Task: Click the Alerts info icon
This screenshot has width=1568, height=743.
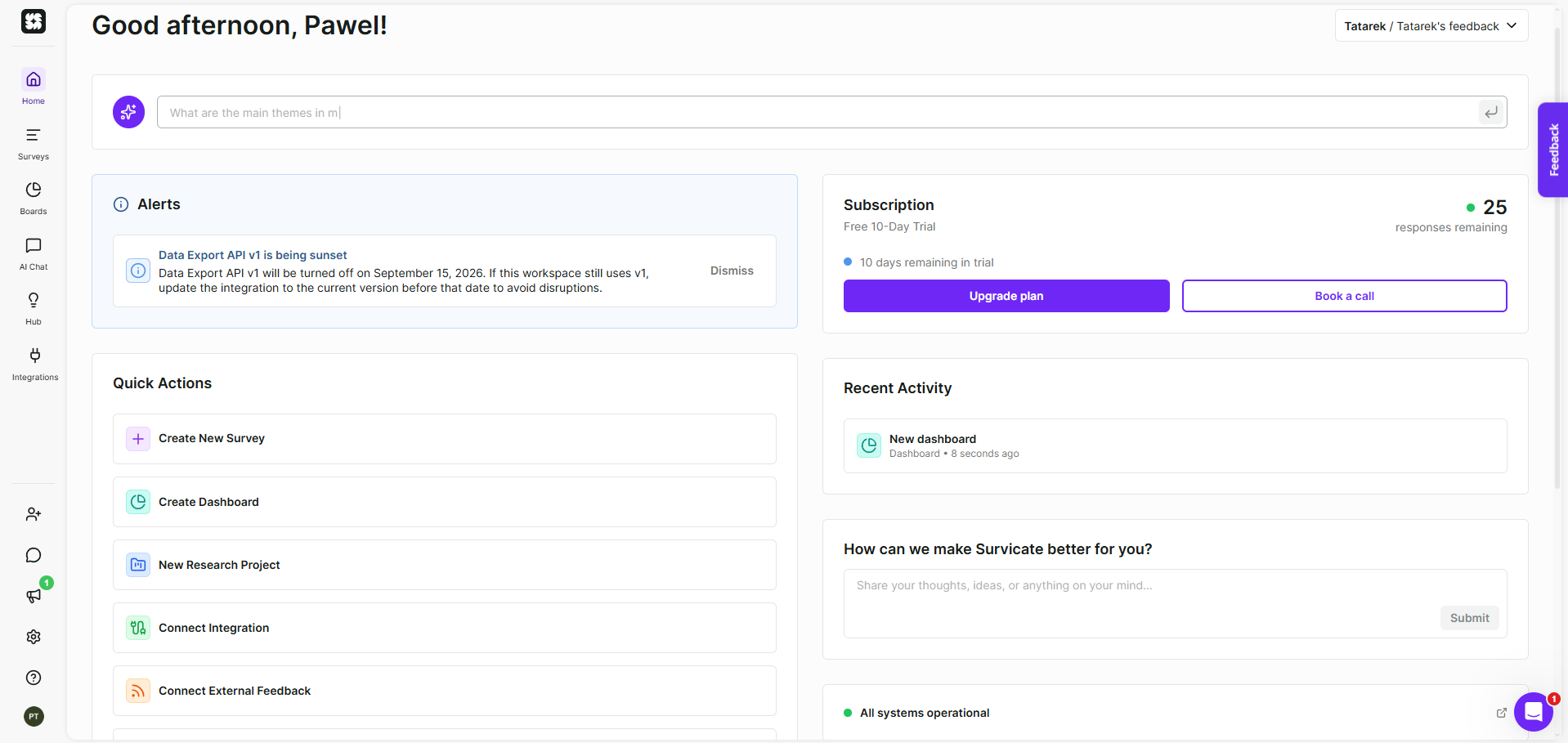Action: point(121,204)
